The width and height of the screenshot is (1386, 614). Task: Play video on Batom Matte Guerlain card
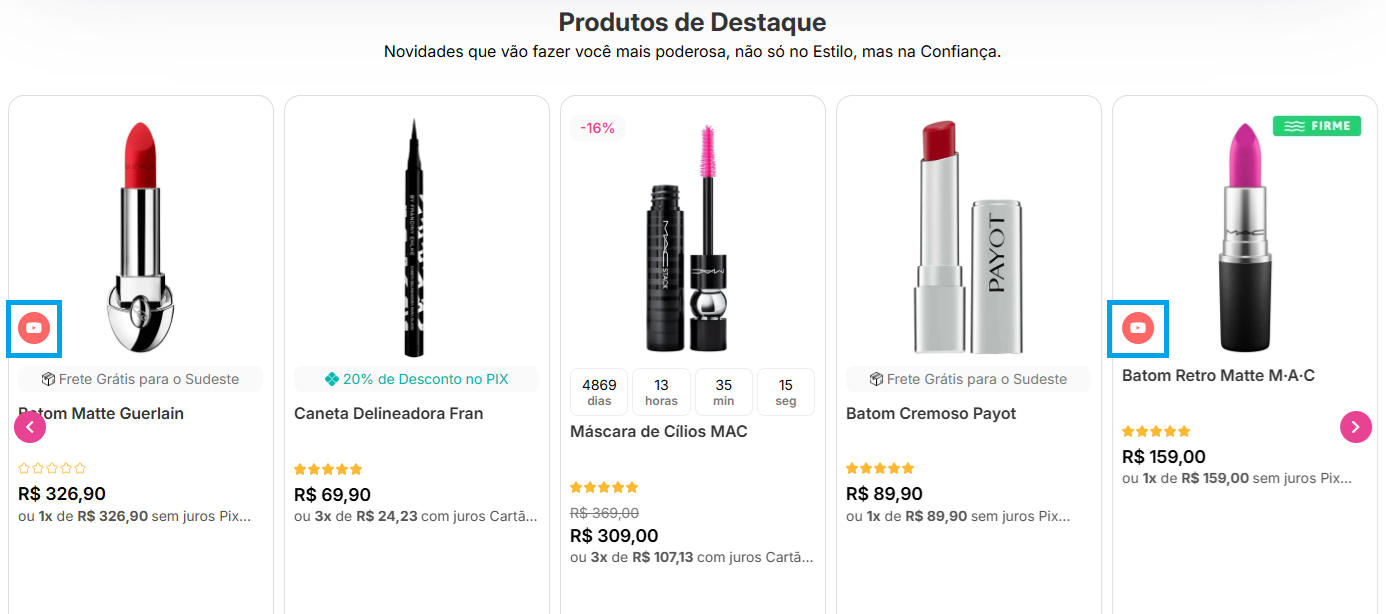pyautogui.click(x=34, y=328)
